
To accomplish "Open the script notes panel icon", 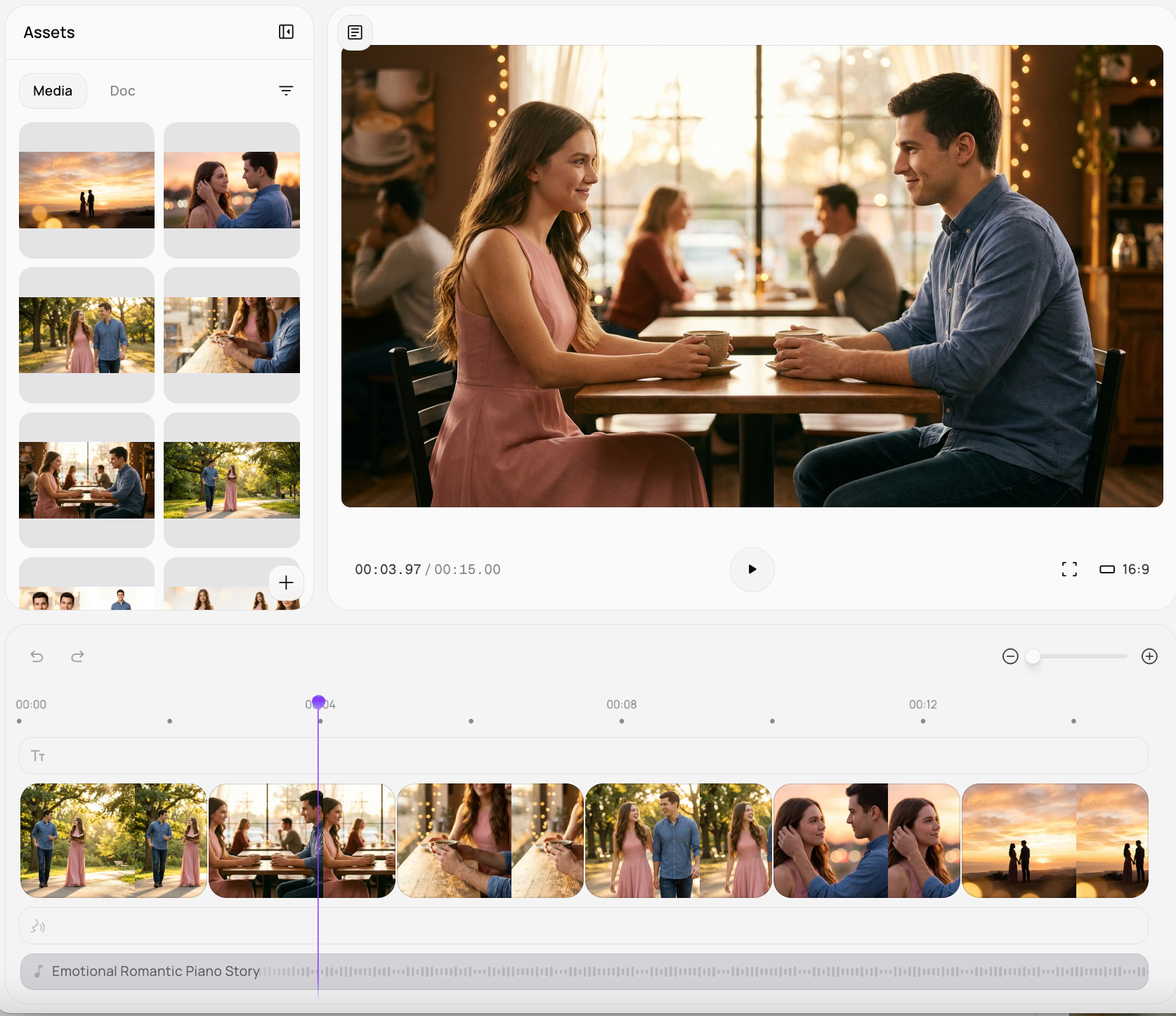I will point(355,32).
